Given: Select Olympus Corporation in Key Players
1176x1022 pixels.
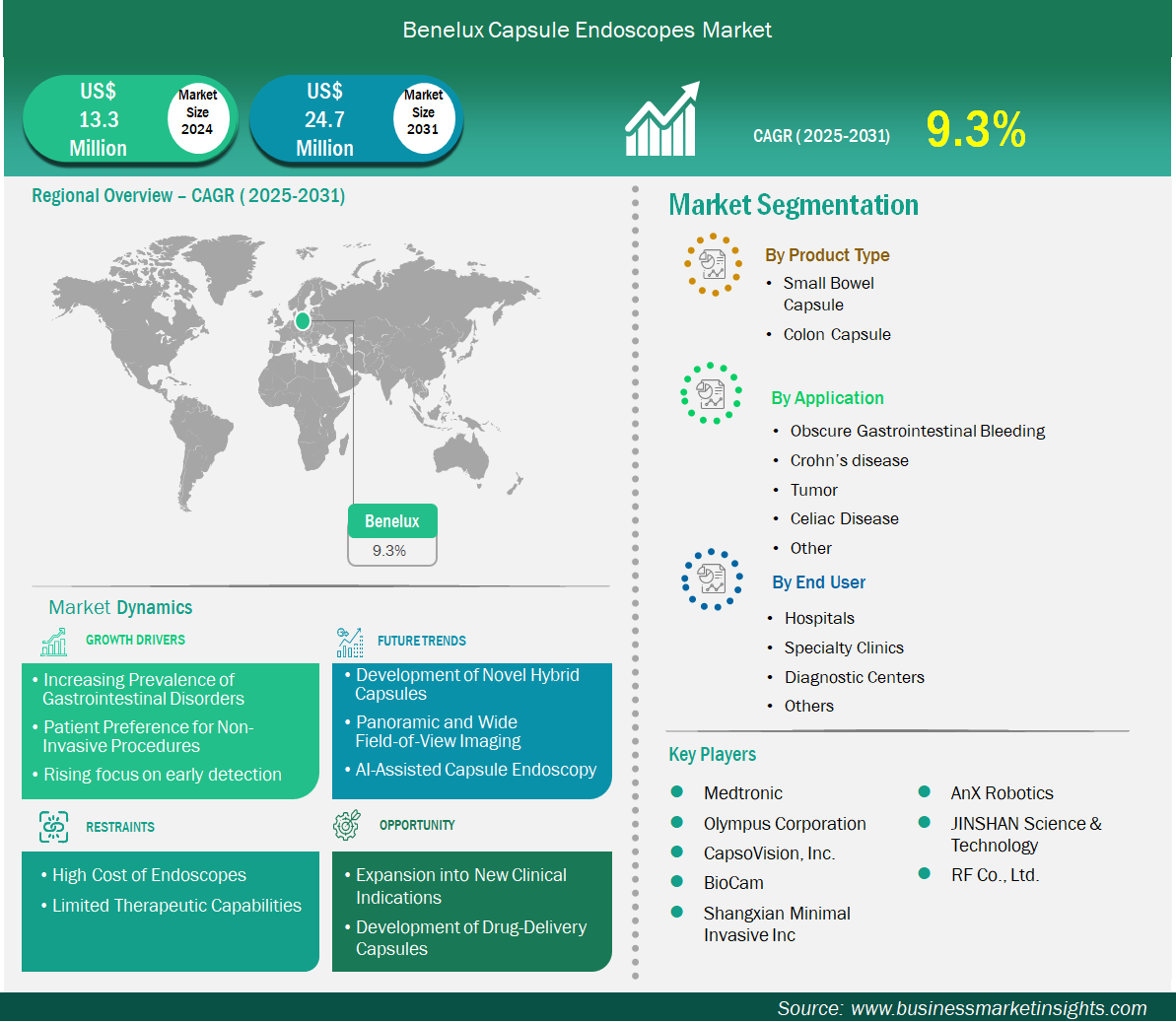Looking at the screenshot, I should point(784,824).
